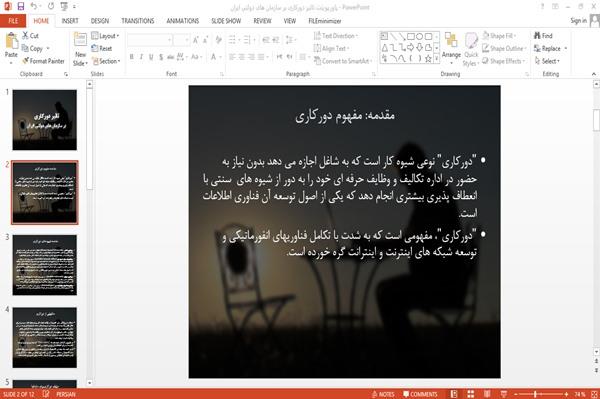Expand the Select dropdown in Editing
Screen dimensions: 600x399
547,61
